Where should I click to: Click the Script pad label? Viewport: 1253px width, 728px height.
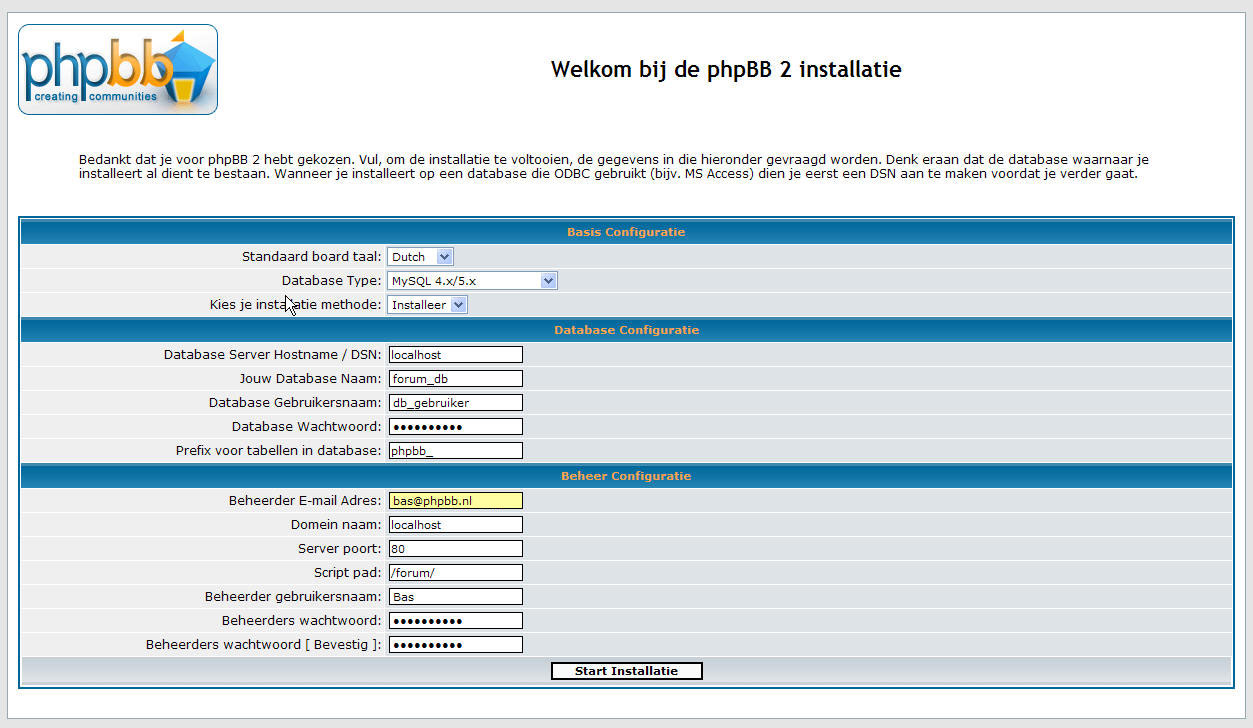tap(348, 573)
